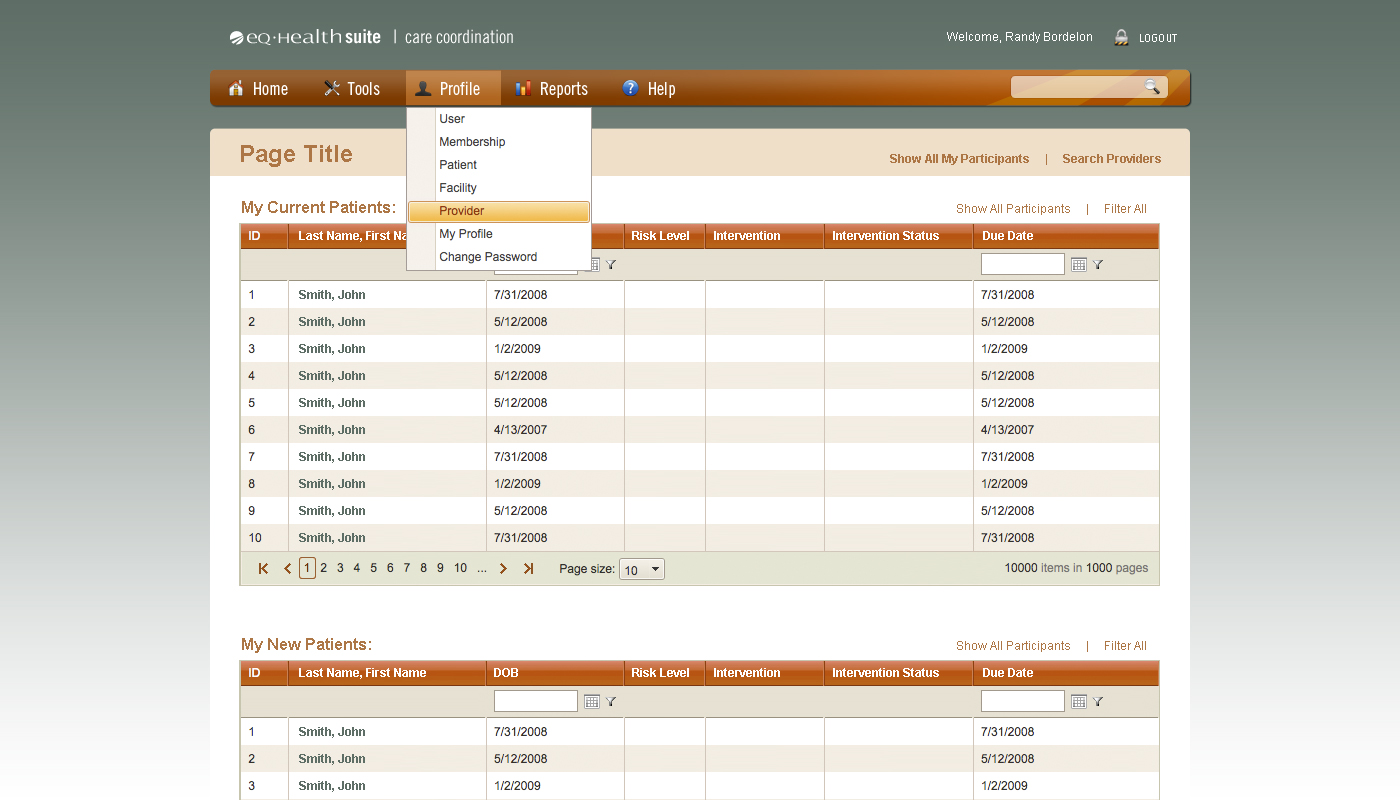
Task: Select Provider from the Profile menu
Action: pos(498,211)
